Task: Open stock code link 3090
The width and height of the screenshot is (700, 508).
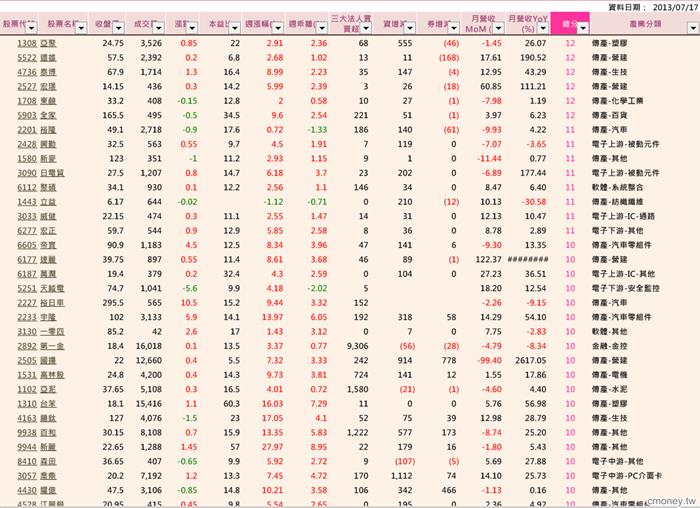Action: (27, 173)
